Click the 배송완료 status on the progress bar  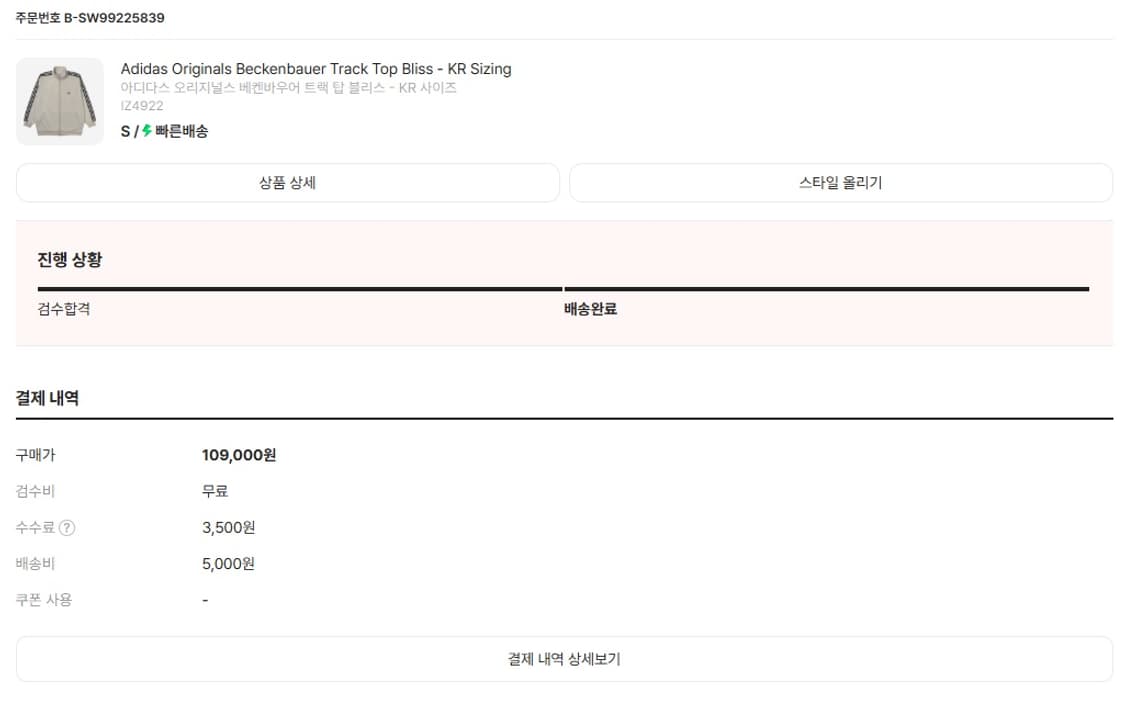pos(590,308)
